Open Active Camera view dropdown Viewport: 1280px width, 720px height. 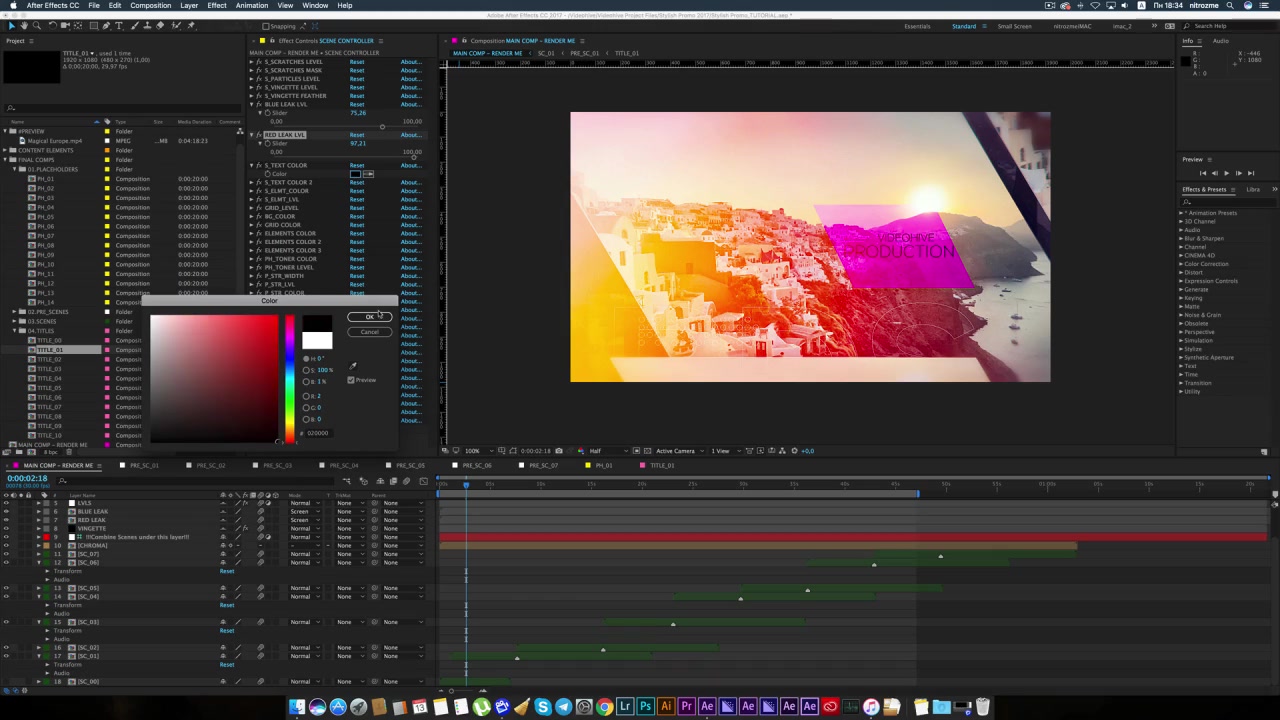coord(678,451)
